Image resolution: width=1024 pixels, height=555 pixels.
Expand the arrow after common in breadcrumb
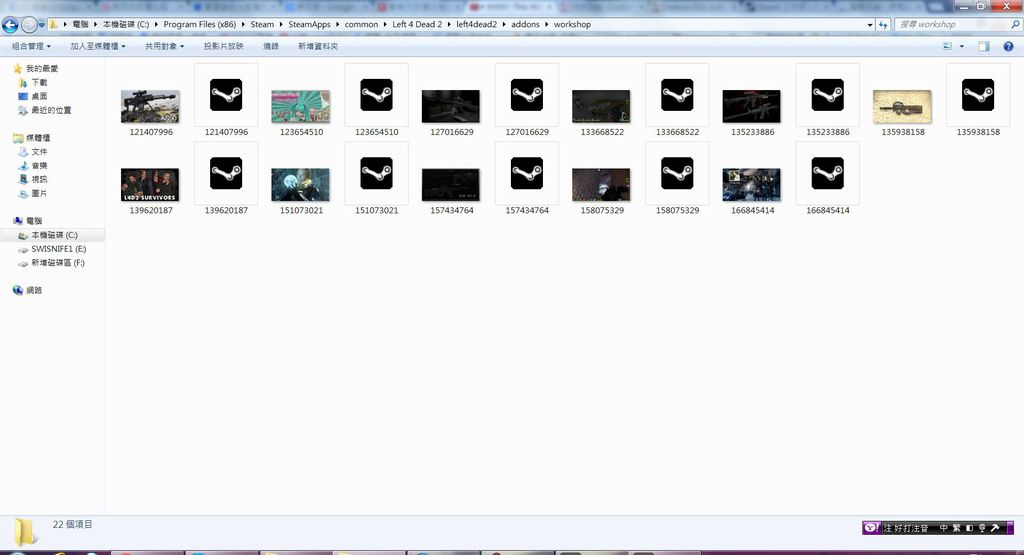[x=385, y=24]
